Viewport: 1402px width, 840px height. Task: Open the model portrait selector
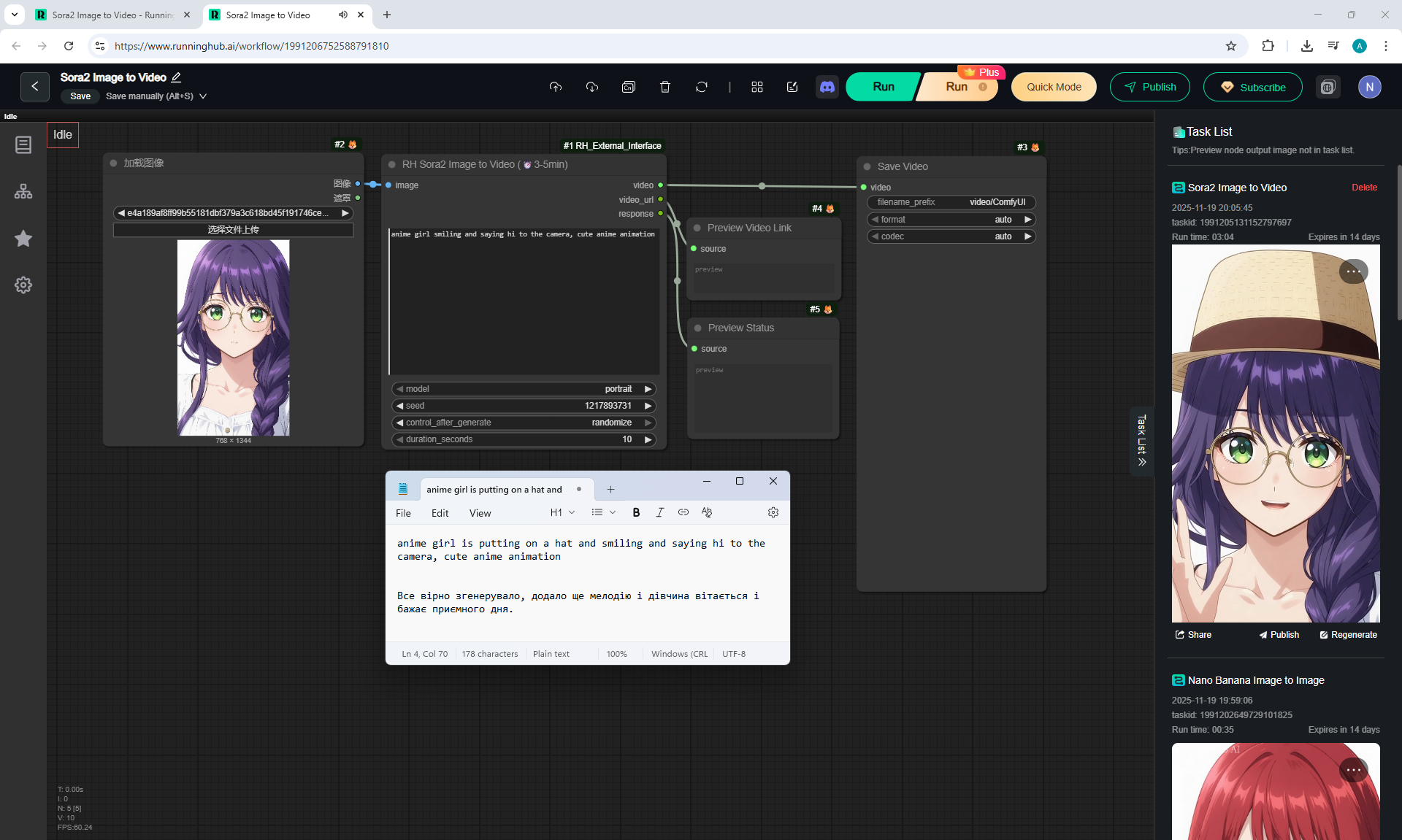[x=524, y=389]
